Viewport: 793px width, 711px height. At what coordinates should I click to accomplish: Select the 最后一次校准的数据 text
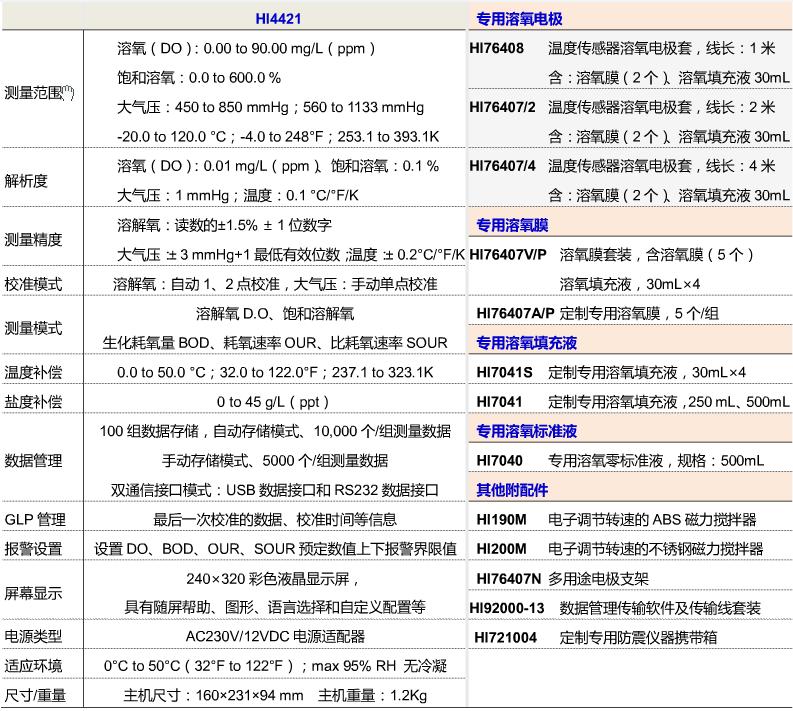click(x=275, y=519)
